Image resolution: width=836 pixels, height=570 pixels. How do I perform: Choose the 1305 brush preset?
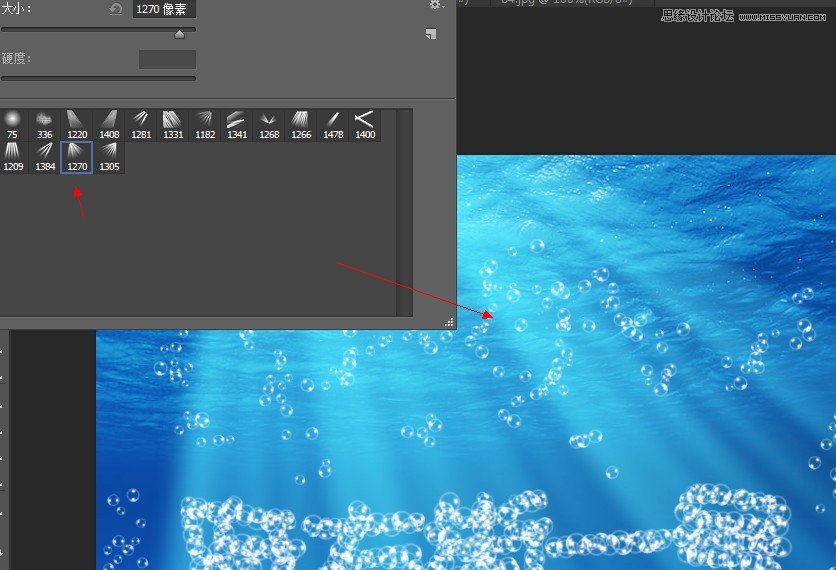click(x=108, y=156)
